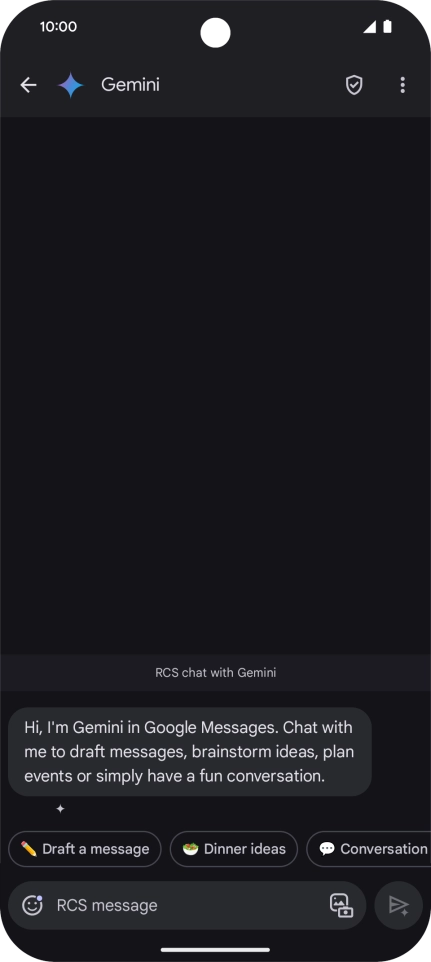
Task: Tap the salad emoji on Dinner chip
Action: (x=191, y=849)
